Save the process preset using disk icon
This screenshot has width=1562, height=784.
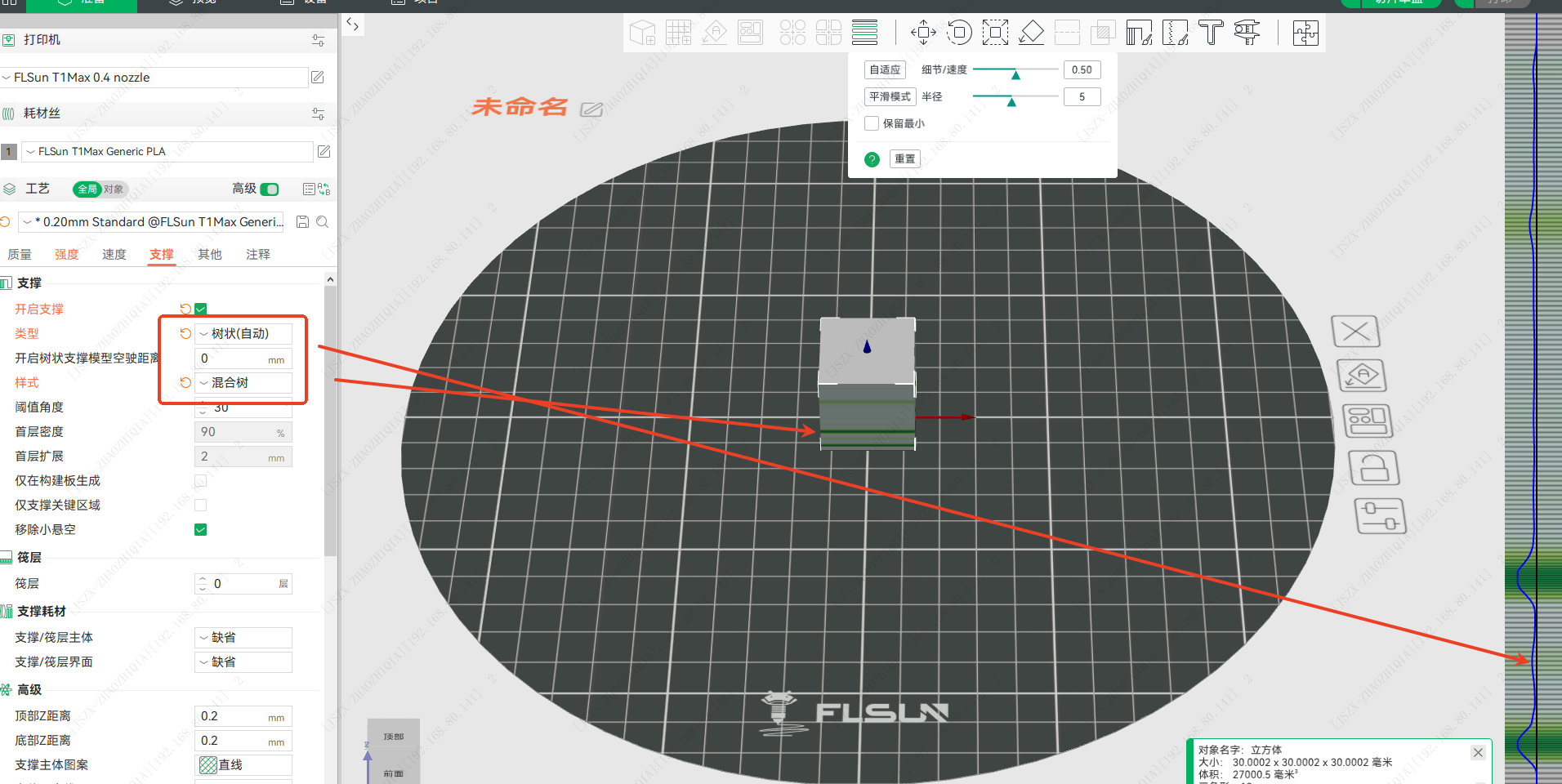[302, 222]
